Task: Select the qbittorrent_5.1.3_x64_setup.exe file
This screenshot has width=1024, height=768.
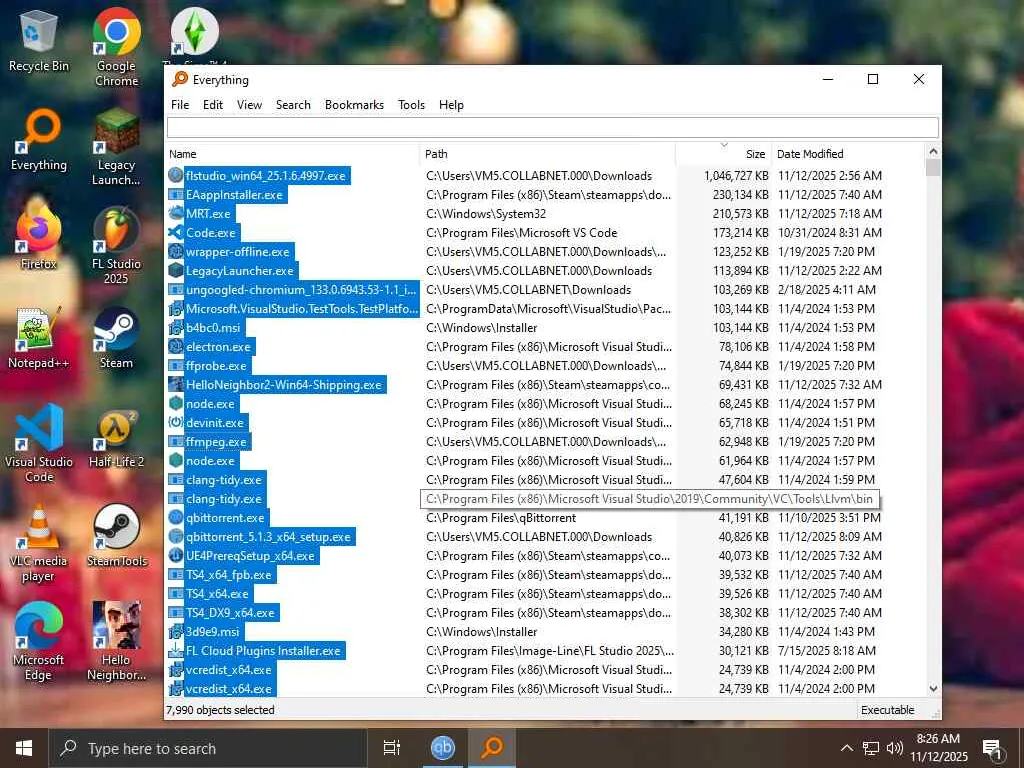Action: pos(268,537)
